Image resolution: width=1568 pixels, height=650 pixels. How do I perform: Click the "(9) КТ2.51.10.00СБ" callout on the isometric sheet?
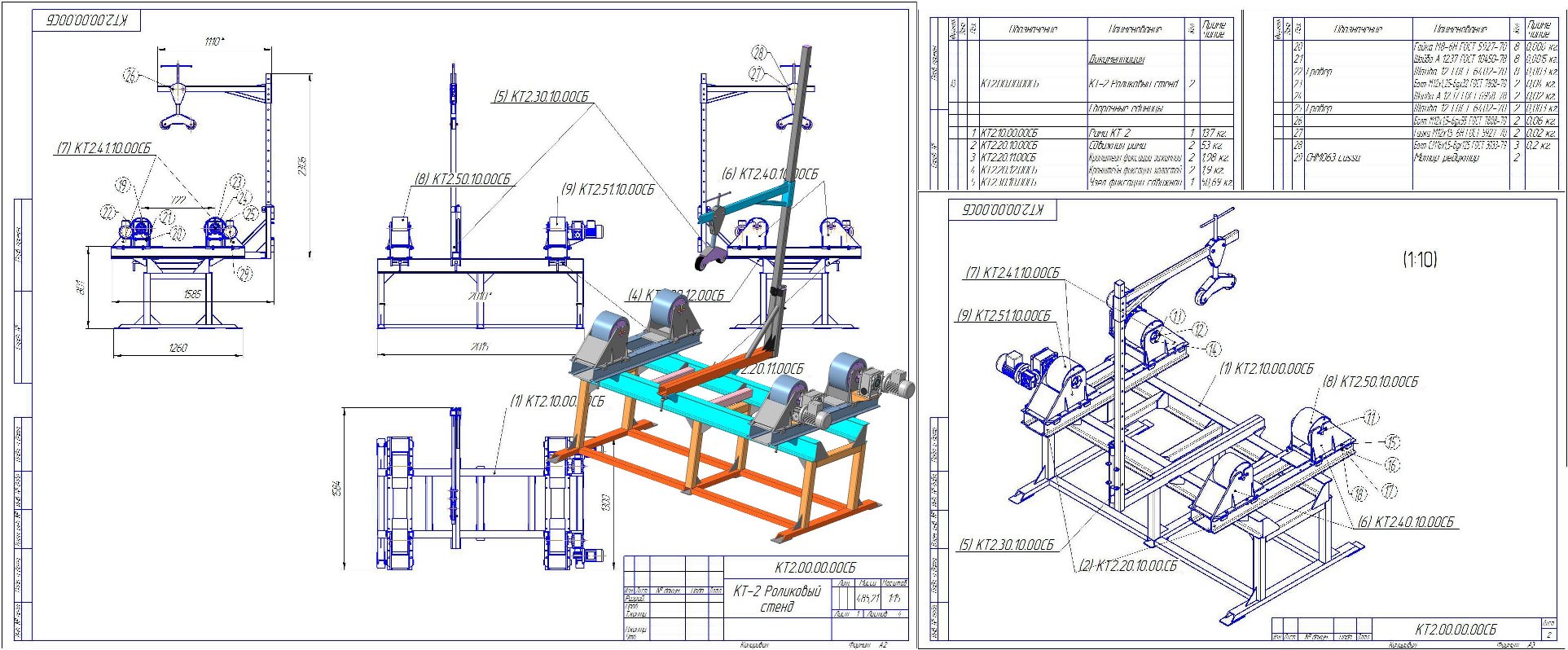(x=1004, y=316)
